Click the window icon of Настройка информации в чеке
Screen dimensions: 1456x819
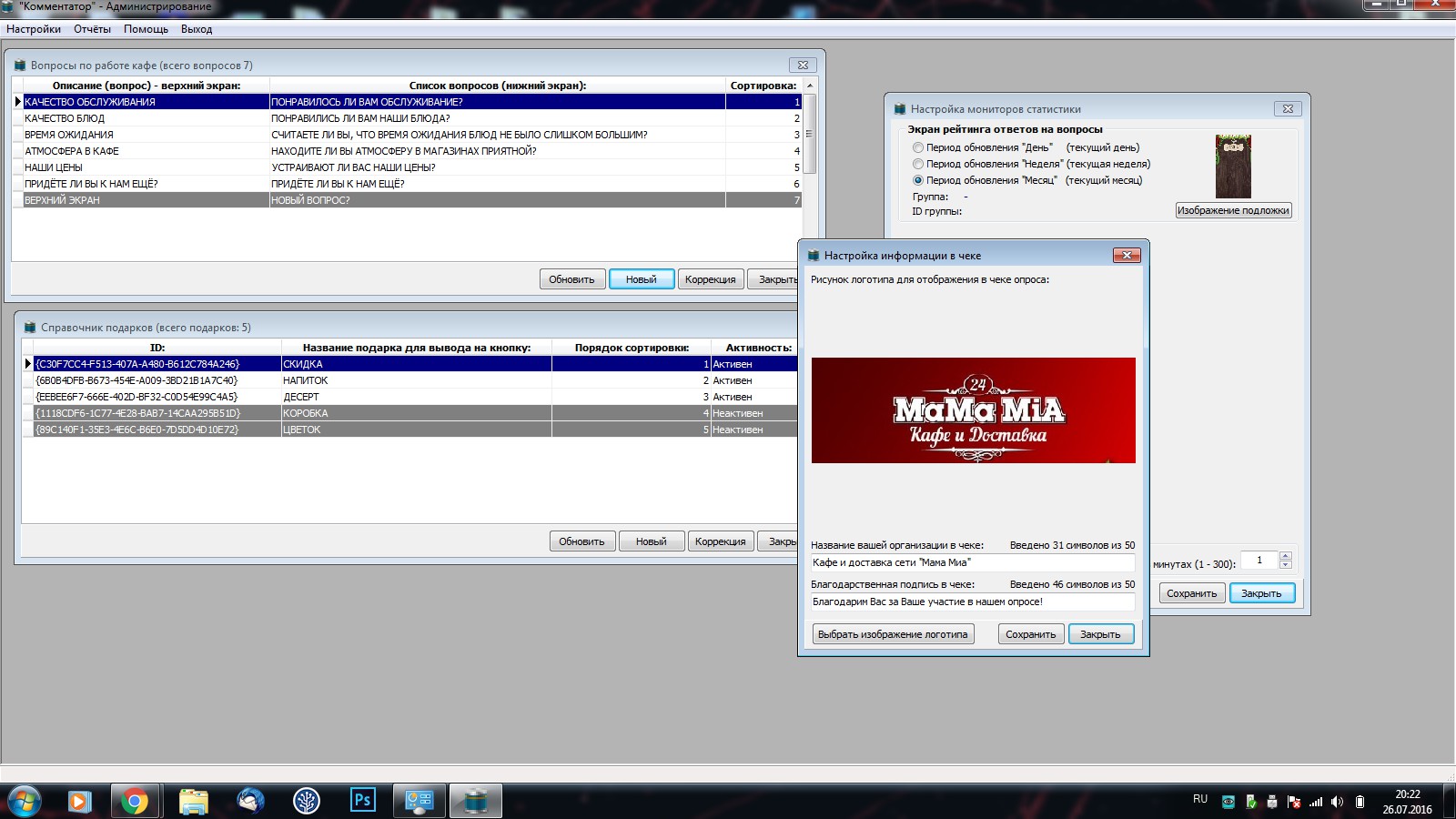[814, 256]
